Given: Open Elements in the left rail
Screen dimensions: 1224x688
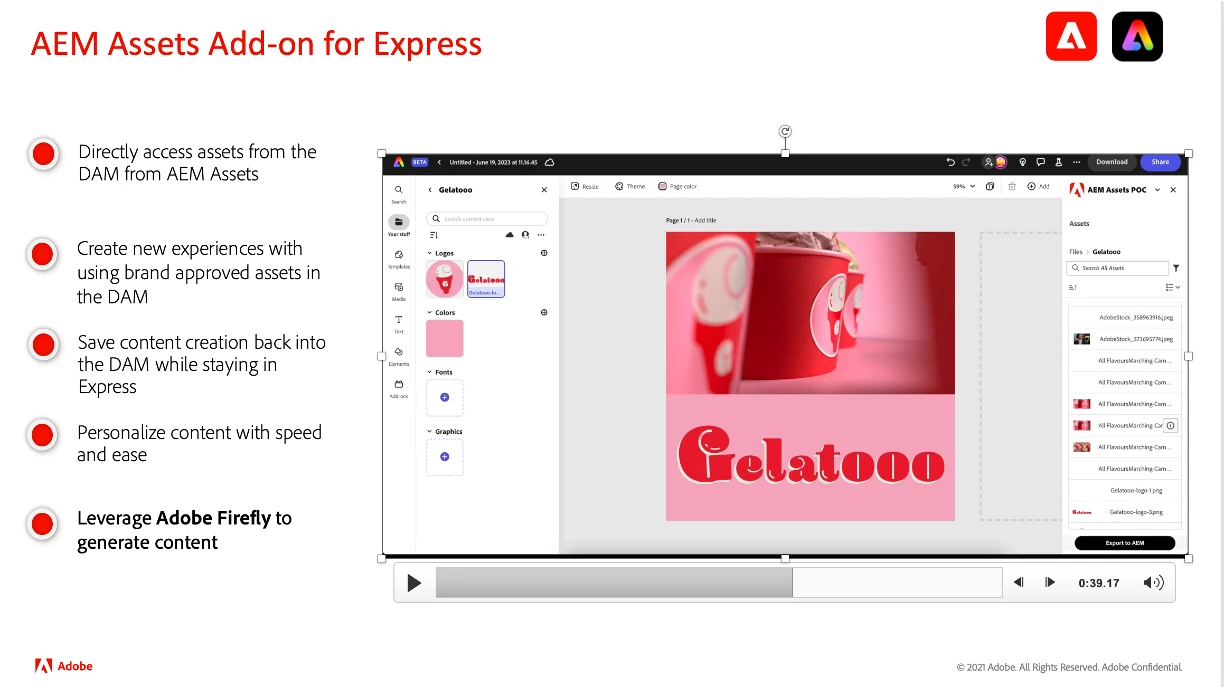Looking at the screenshot, I should [x=399, y=355].
